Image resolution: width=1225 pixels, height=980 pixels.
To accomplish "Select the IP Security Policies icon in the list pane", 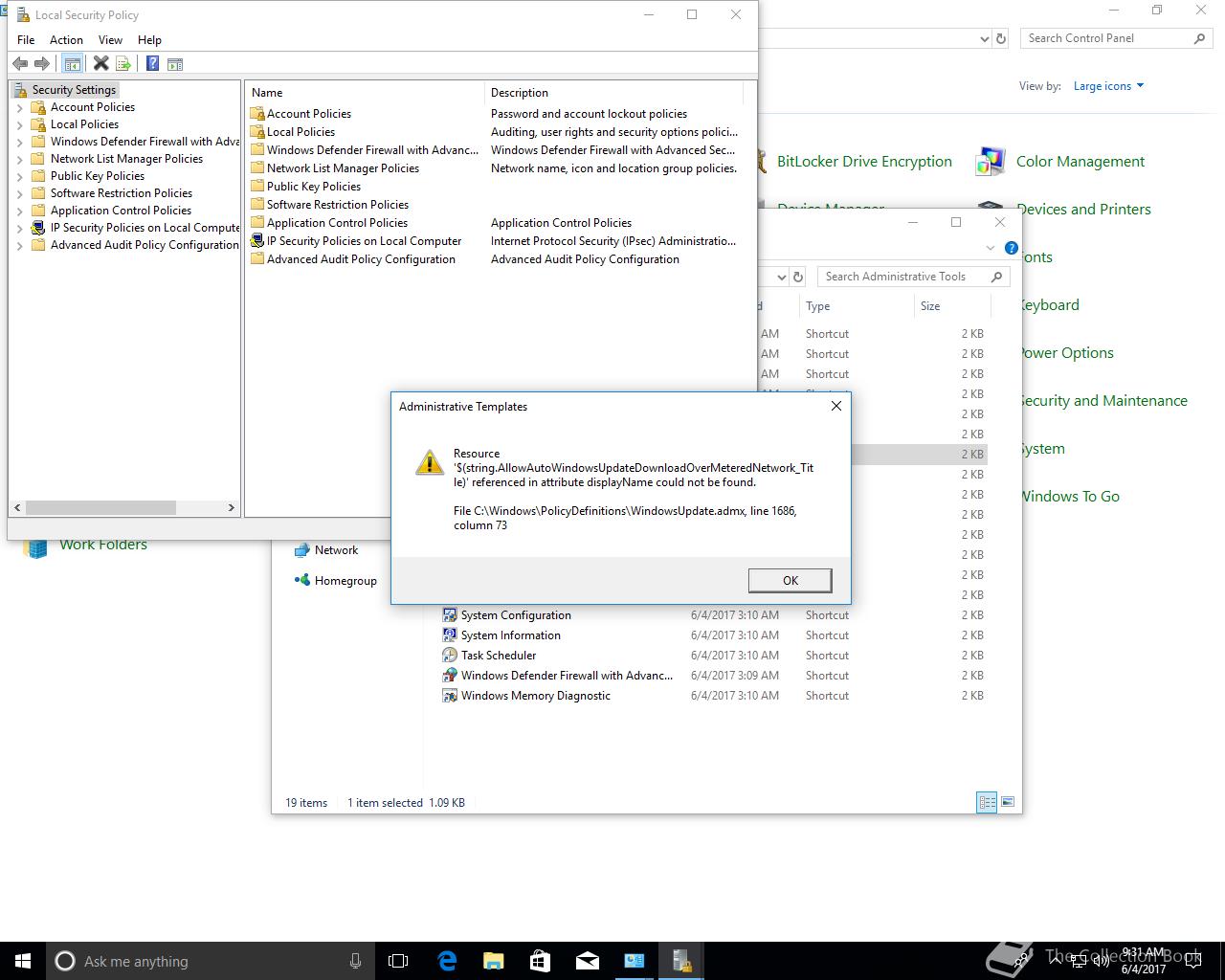I will point(256,241).
